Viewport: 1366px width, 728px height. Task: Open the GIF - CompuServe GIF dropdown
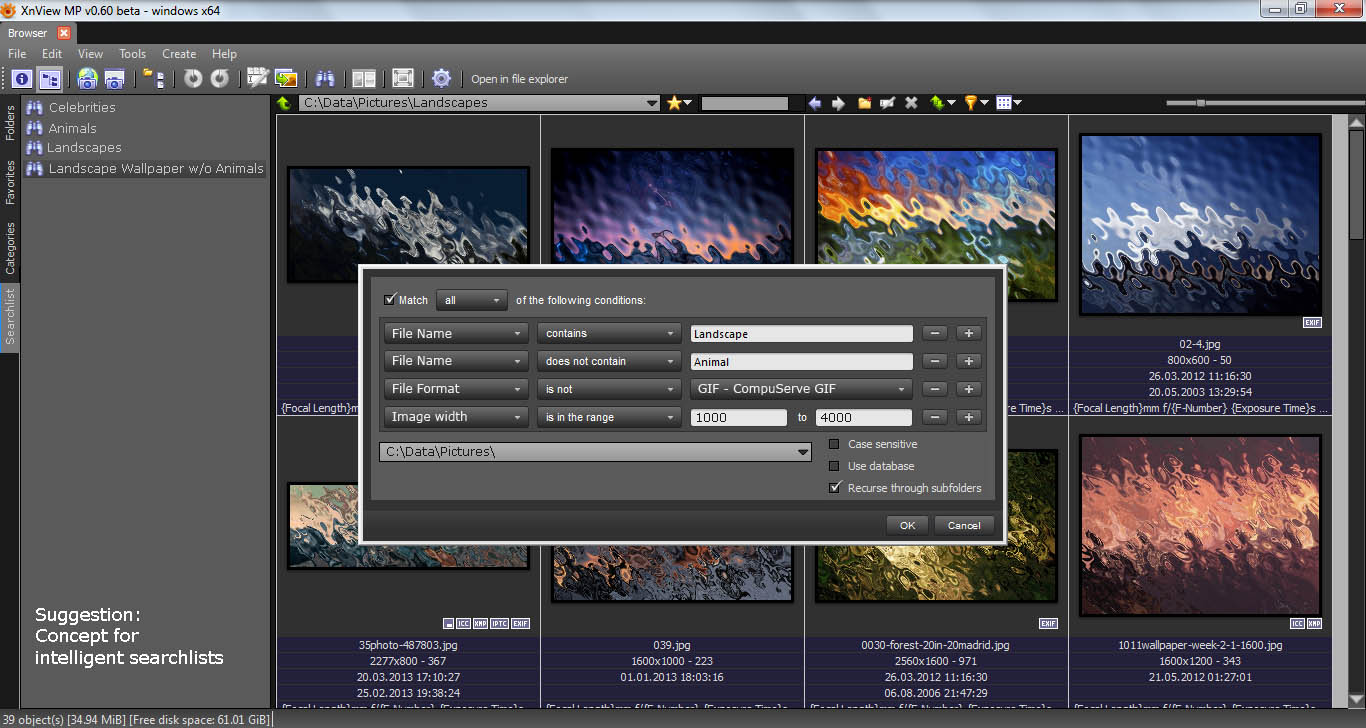[x=801, y=389]
